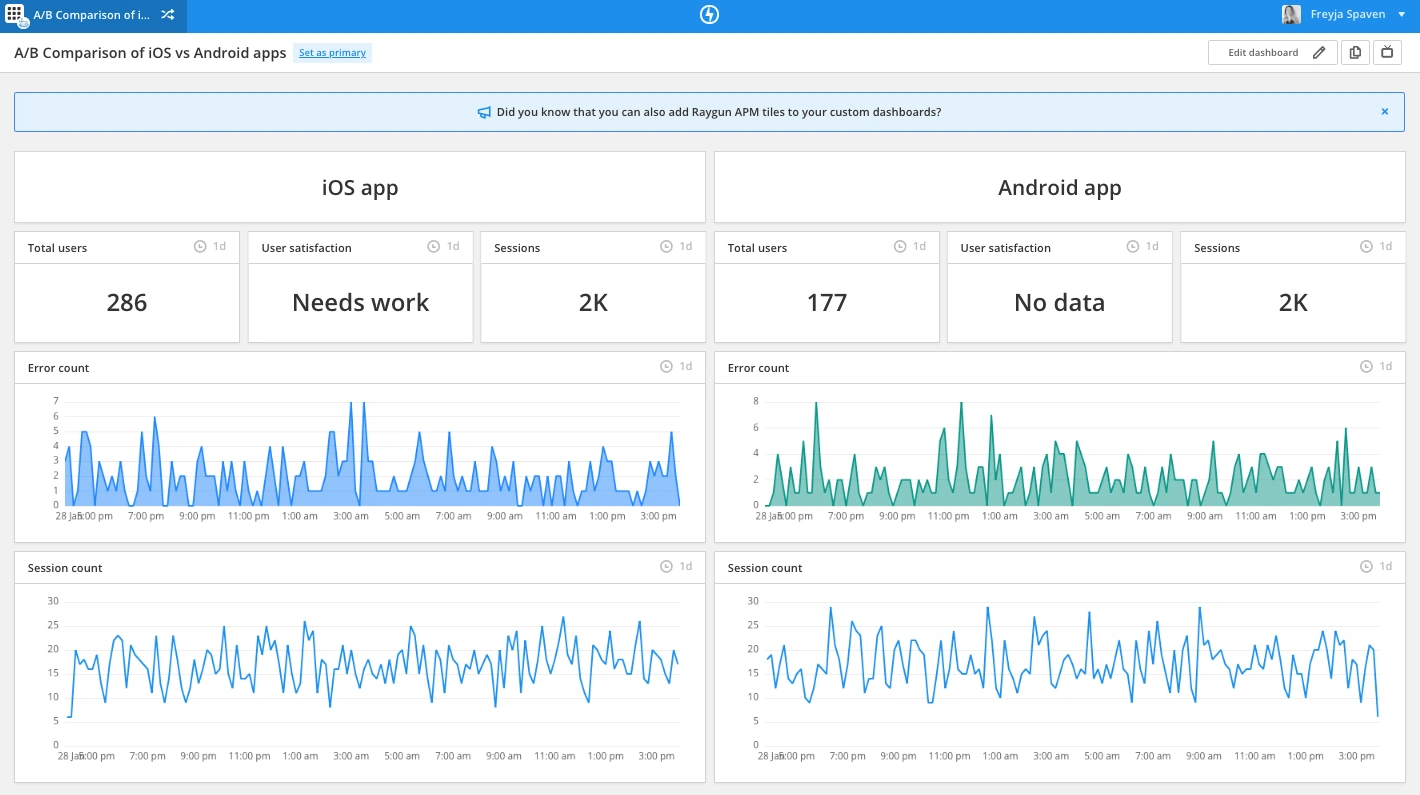Click the No data satisfaction value
Viewport: 1420px width, 795px height.
pos(1060,303)
